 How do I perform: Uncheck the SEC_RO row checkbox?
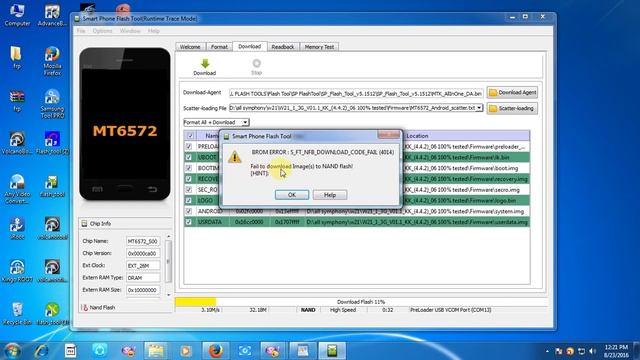coord(189,190)
